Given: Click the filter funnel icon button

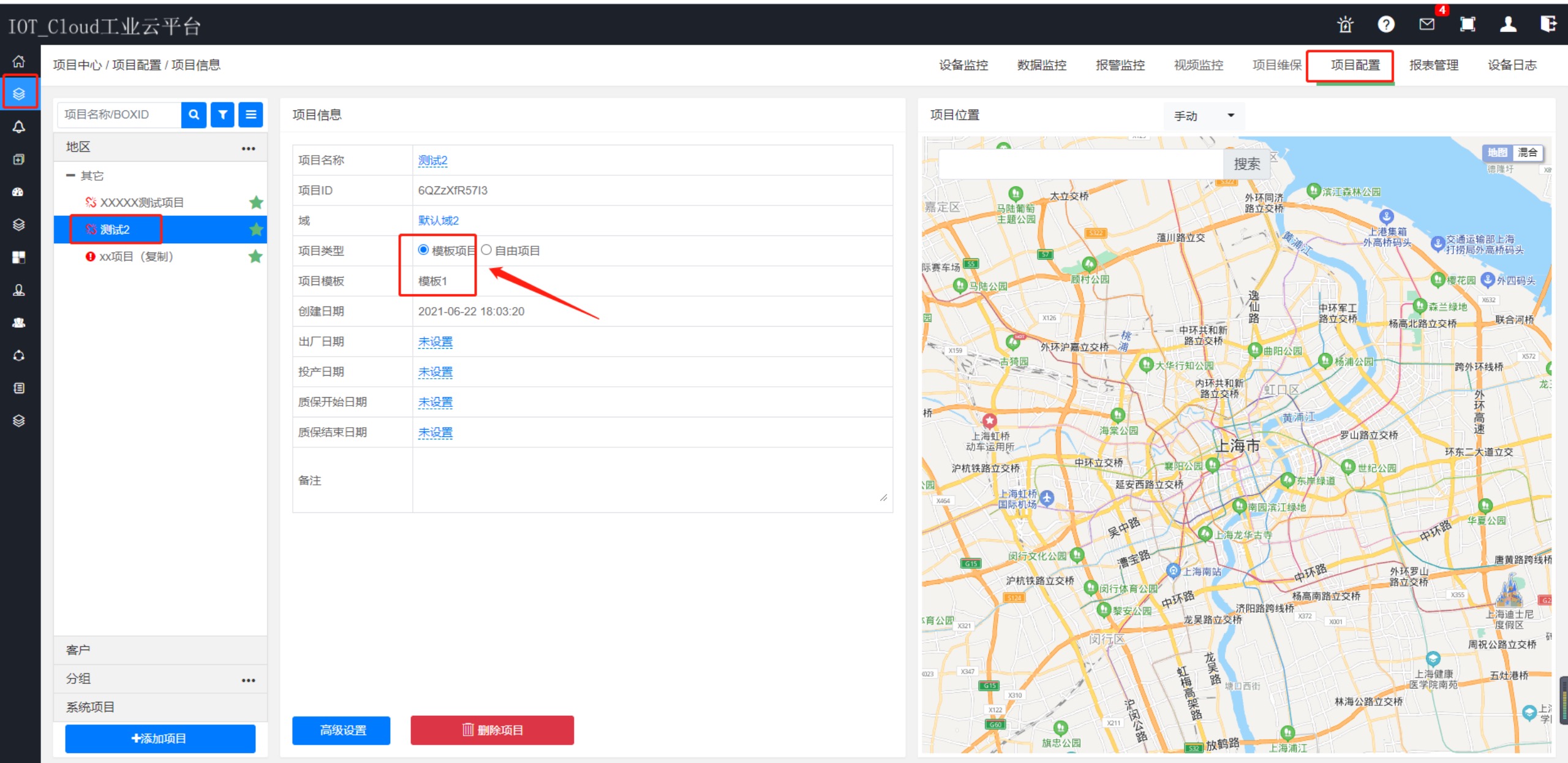Looking at the screenshot, I should coord(222,115).
